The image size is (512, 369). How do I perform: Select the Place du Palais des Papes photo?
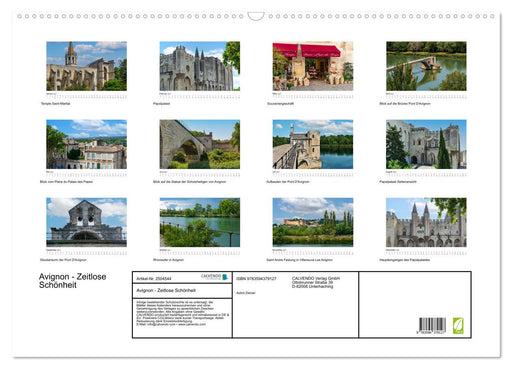(86, 144)
